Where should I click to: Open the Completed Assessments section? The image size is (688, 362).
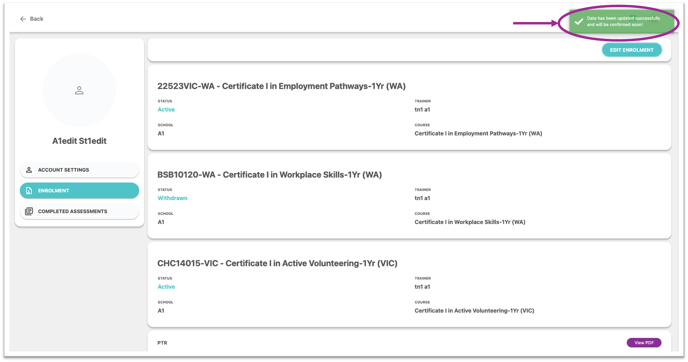pyautogui.click(x=79, y=211)
